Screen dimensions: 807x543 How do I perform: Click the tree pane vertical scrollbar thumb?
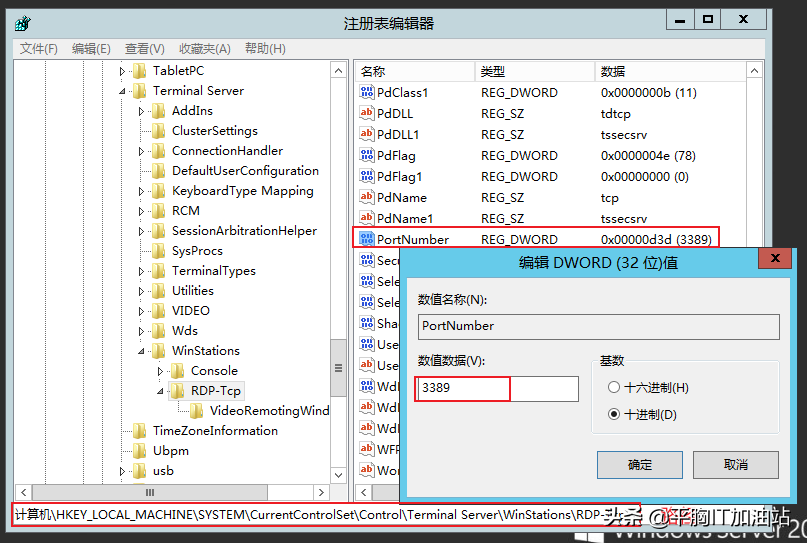pos(338,367)
